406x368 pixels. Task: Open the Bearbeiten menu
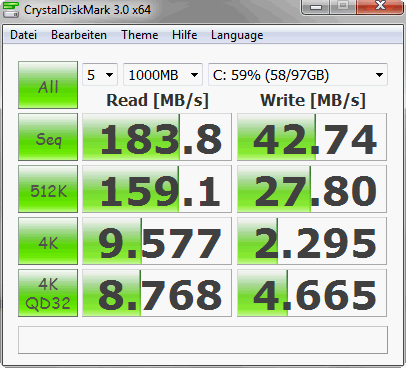[79, 35]
